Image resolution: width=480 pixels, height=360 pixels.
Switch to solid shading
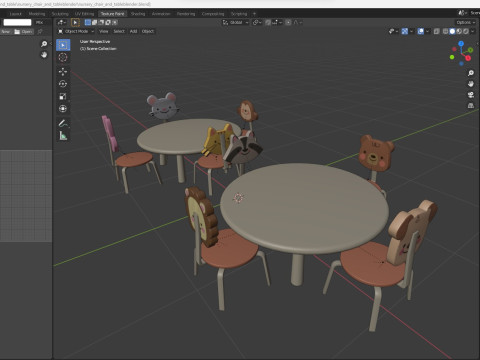pyautogui.click(x=452, y=31)
